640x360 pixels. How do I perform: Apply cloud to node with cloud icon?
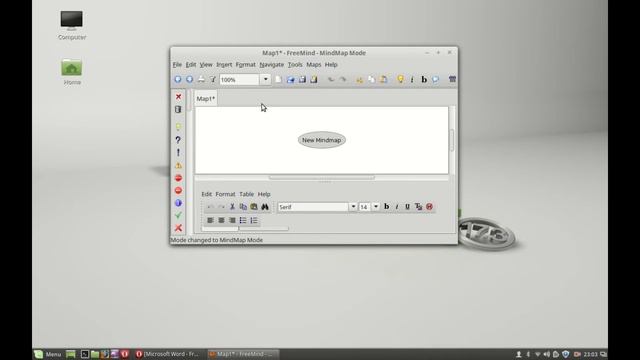(x=436, y=79)
